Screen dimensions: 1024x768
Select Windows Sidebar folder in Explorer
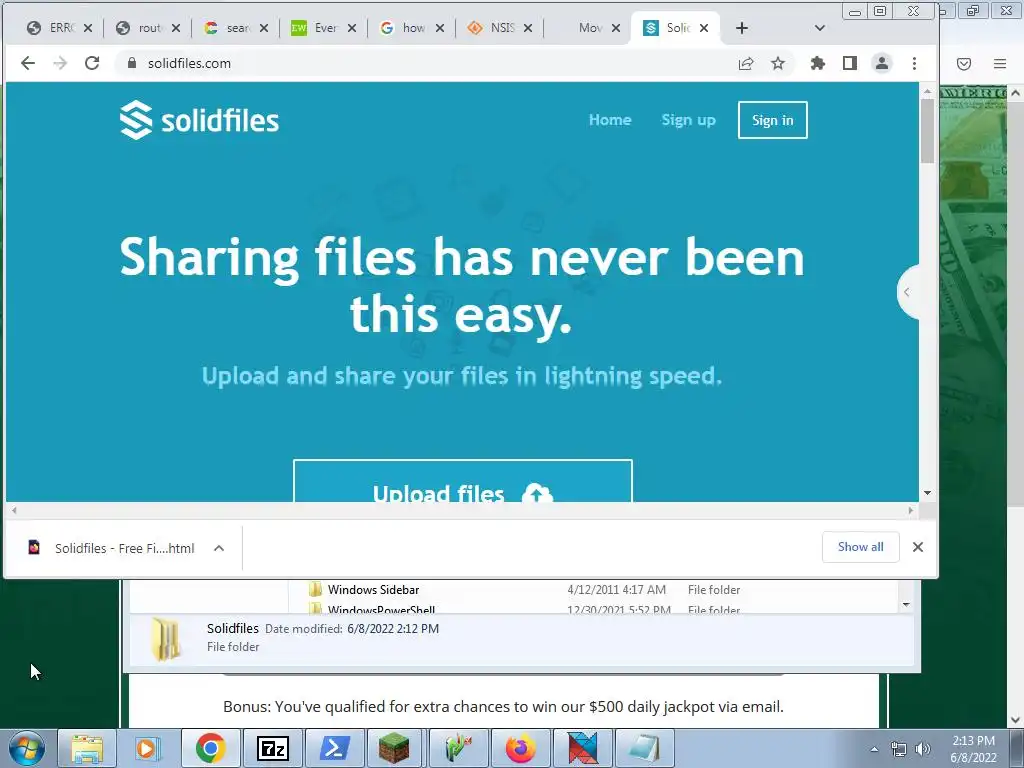click(x=373, y=590)
